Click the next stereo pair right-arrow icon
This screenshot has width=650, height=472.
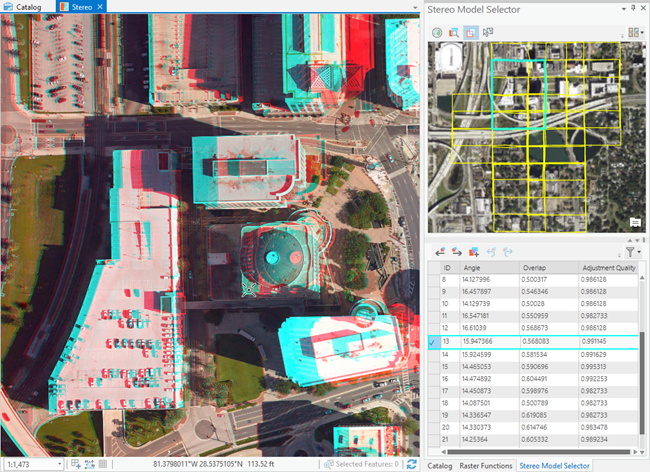(457, 252)
